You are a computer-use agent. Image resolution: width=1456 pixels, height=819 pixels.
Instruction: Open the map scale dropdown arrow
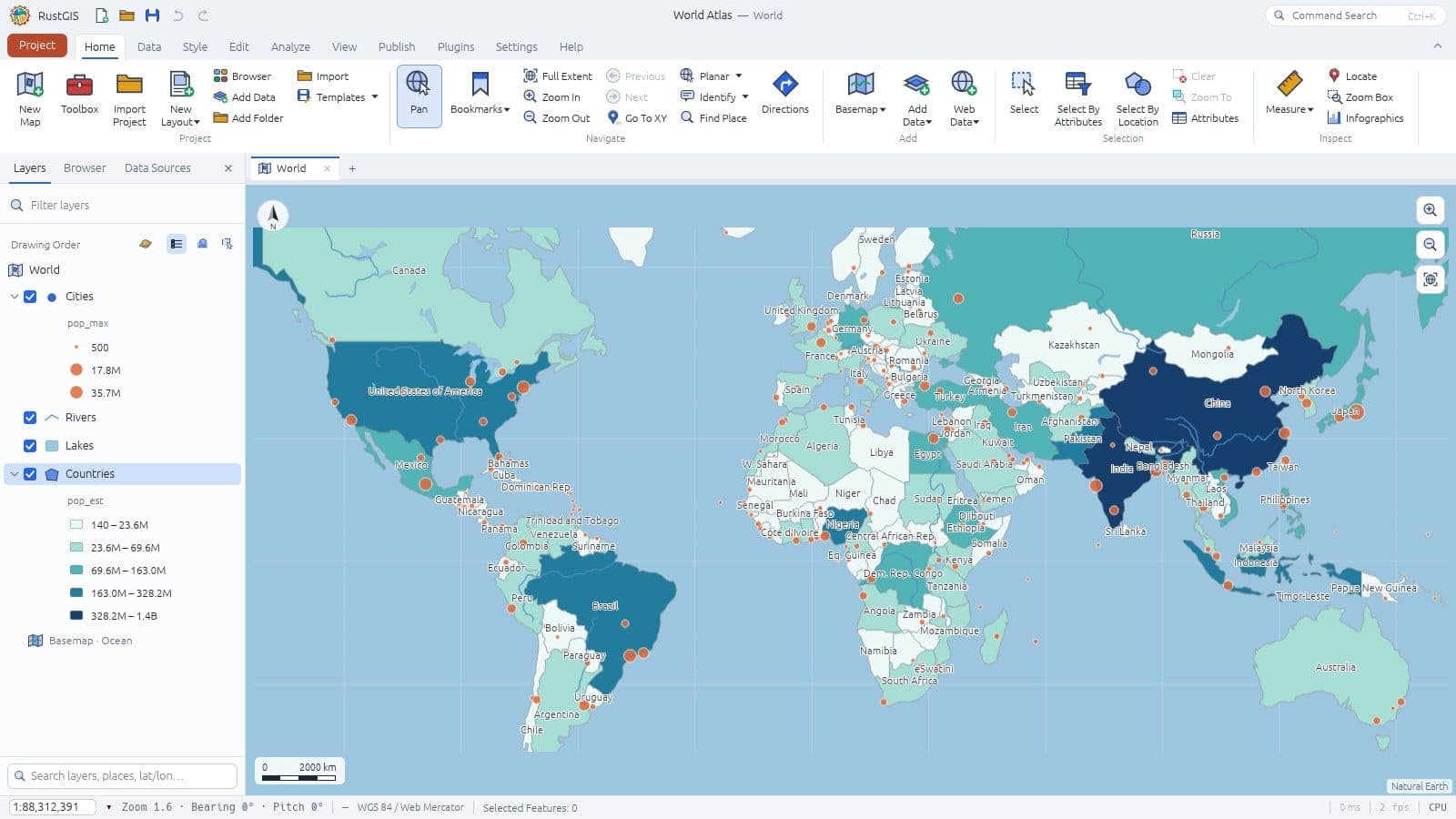(x=109, y=807)
